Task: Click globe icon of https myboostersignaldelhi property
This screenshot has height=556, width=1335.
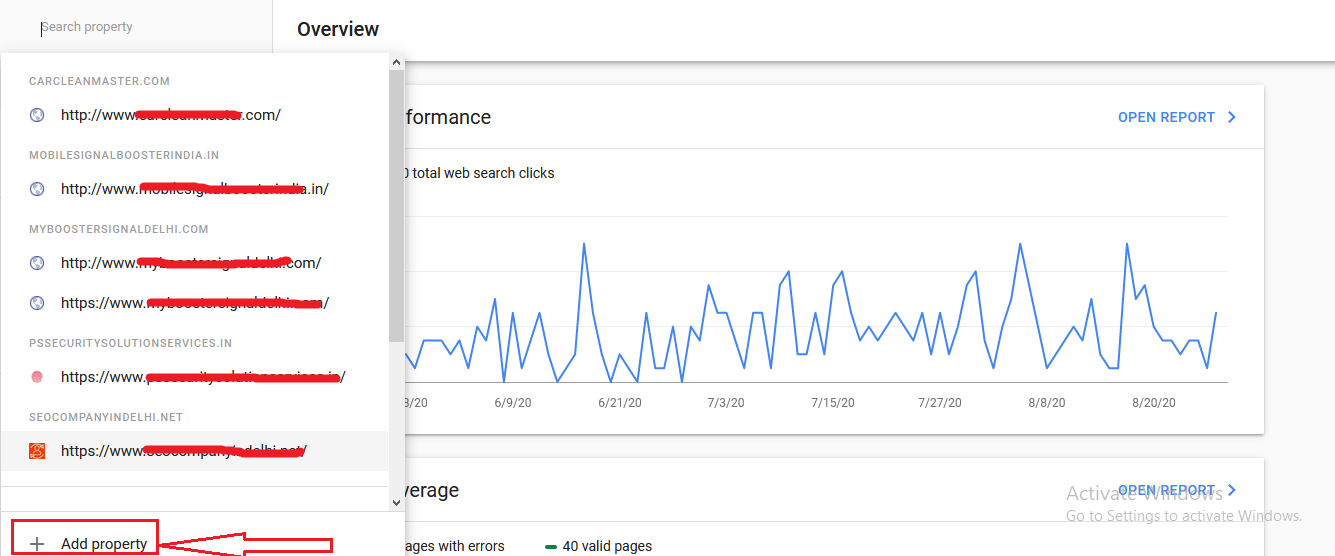Action: pyautogui.click(x=37, y=303)
